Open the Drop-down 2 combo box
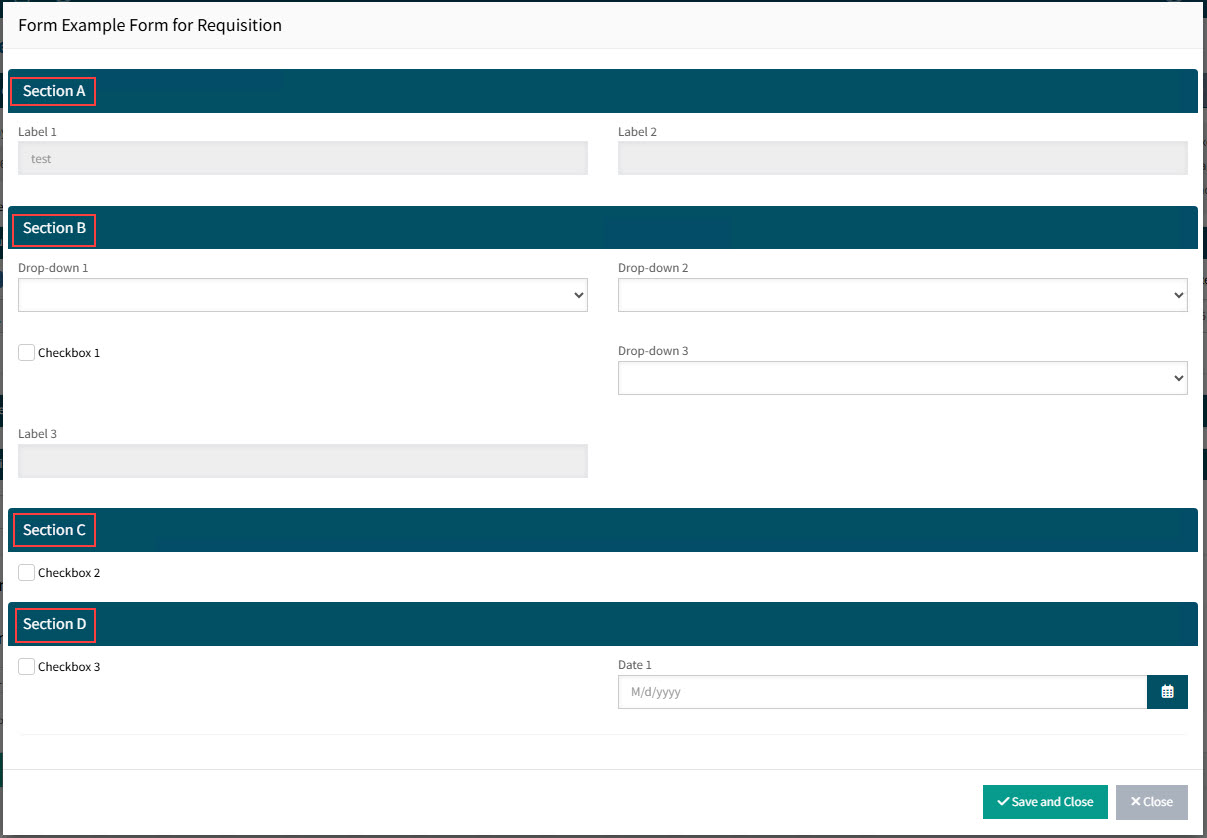Viewport: 1207px width, 838px height. pyautogui.click(x=902, y=295)
